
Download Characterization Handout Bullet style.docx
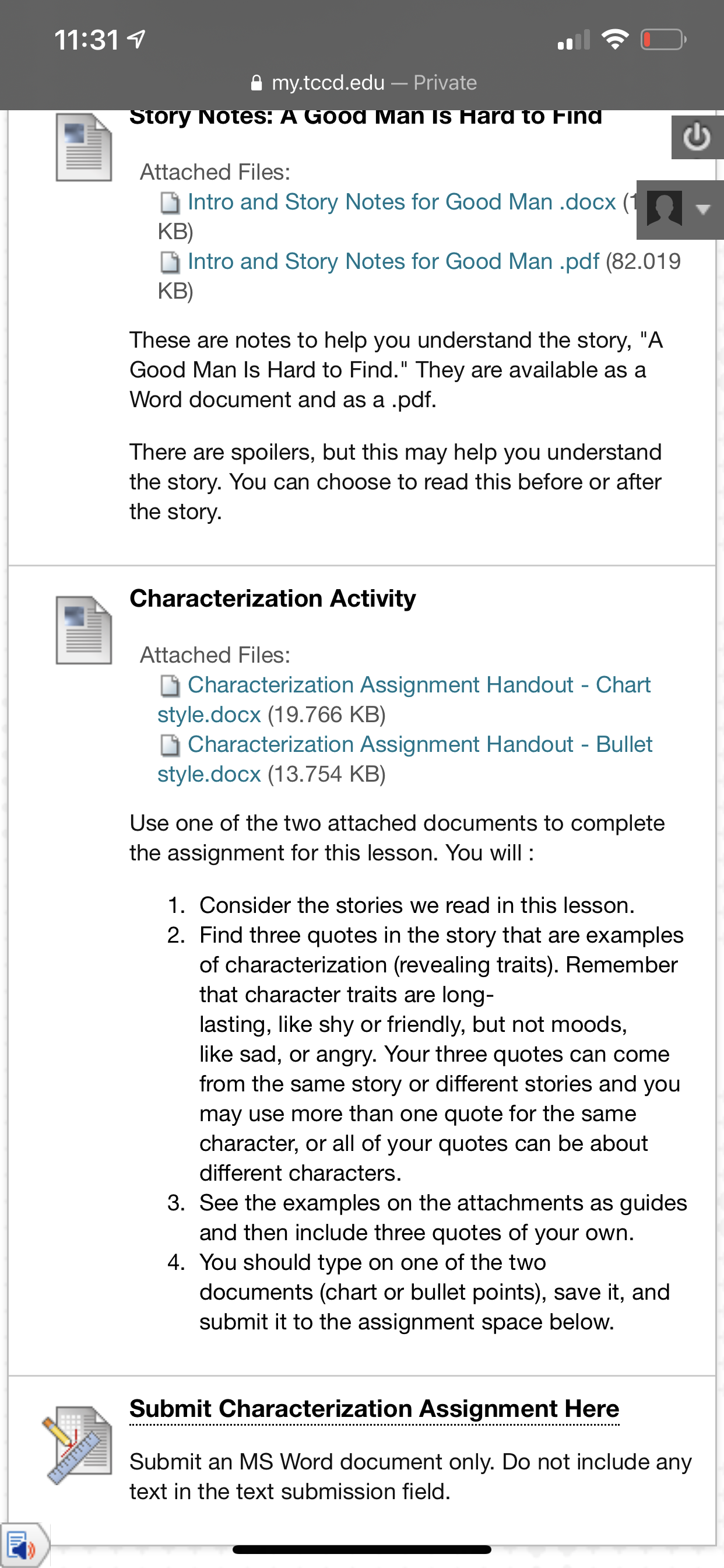click(420, 744)
